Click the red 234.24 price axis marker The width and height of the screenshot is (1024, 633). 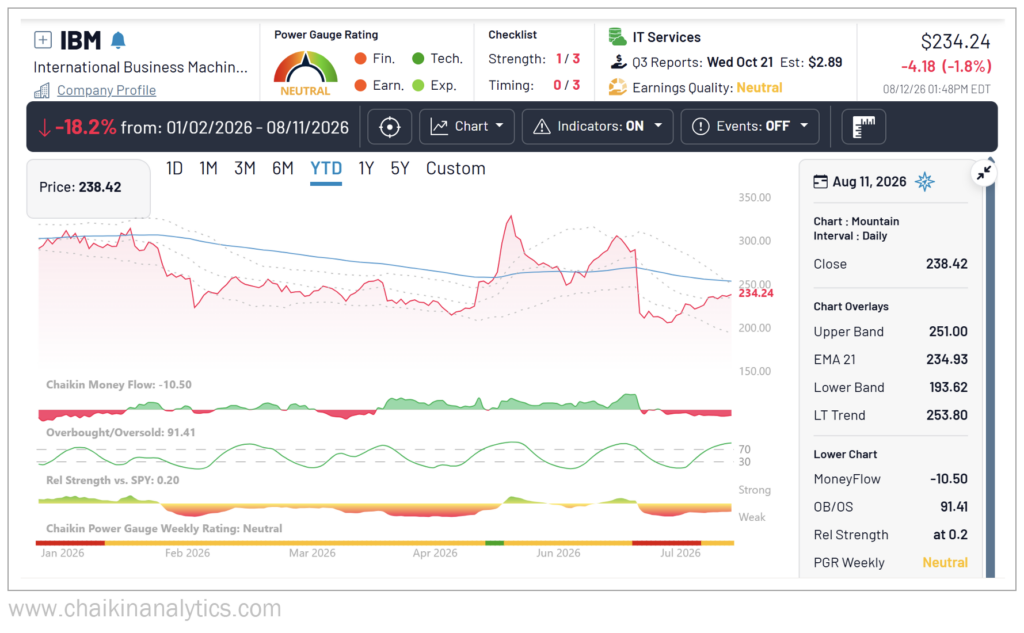pyautogui.click(x=756, y=293)
